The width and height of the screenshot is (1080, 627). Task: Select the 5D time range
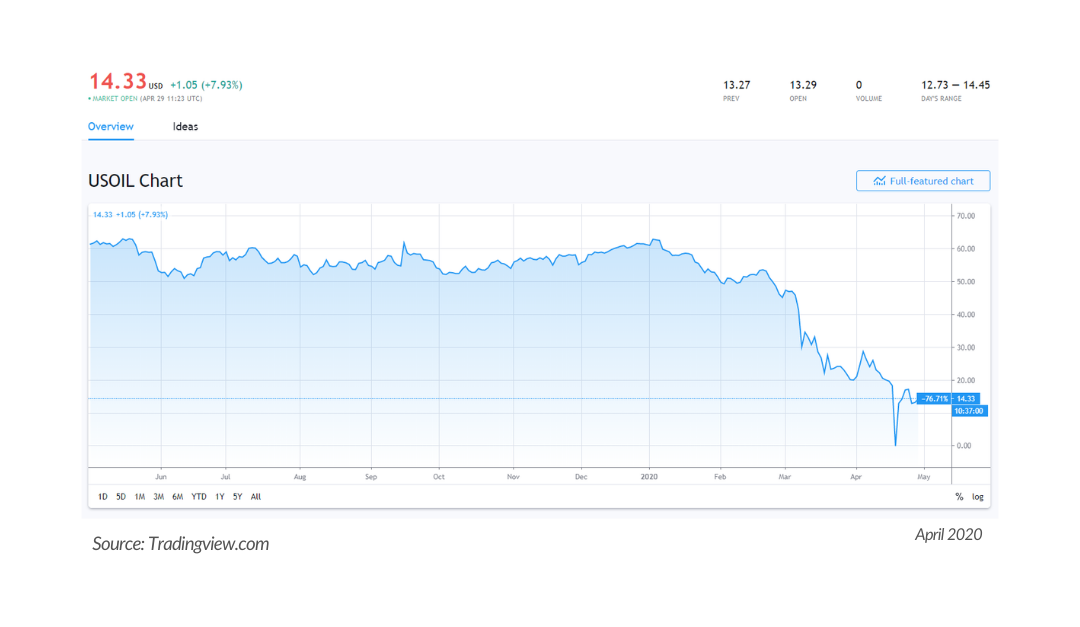[121, 496]
